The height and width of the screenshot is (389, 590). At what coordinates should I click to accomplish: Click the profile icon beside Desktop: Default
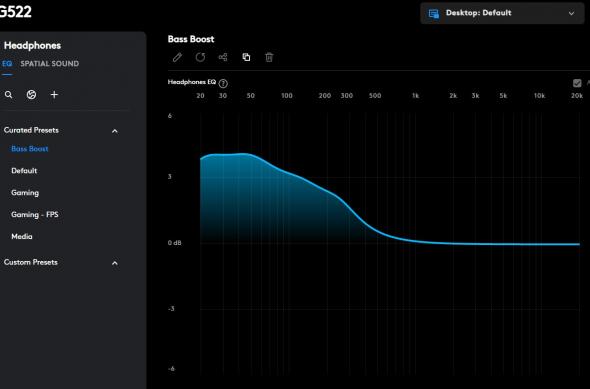pos(434,14)
